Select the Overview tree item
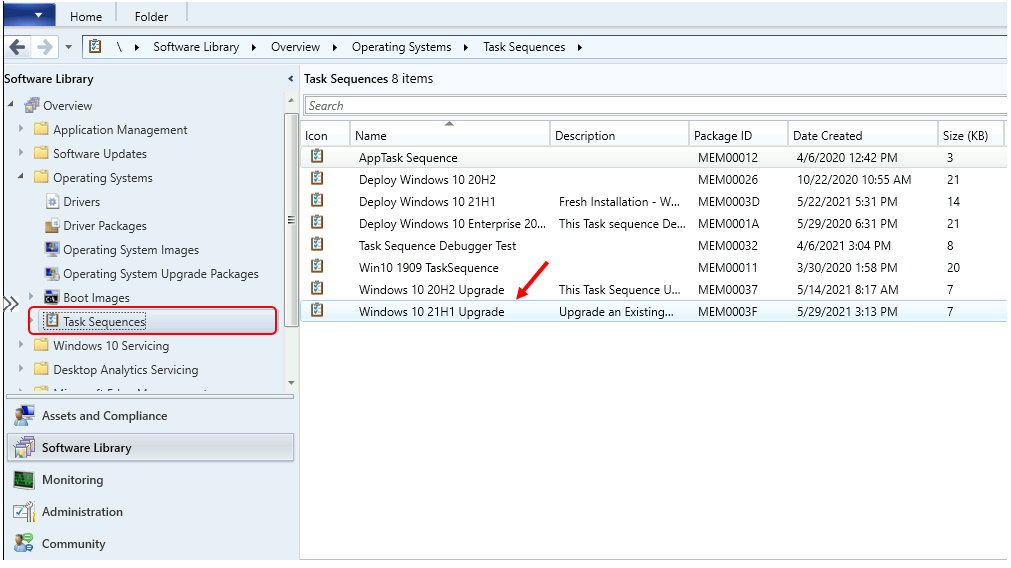 tap(67, 106)
